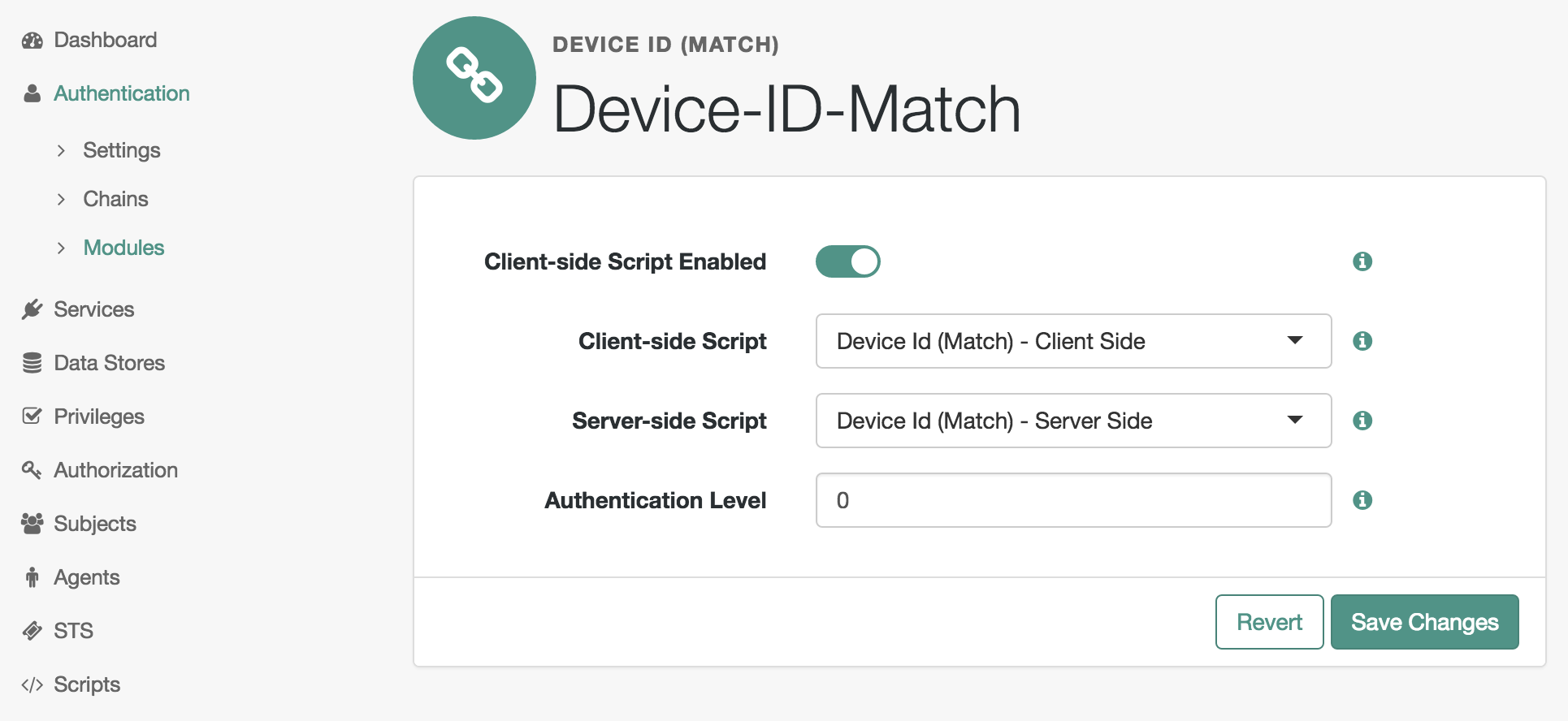Click the Authentication user icon
The height and width of the screenshot is (721, 1568).
click(x=32, y=94)
